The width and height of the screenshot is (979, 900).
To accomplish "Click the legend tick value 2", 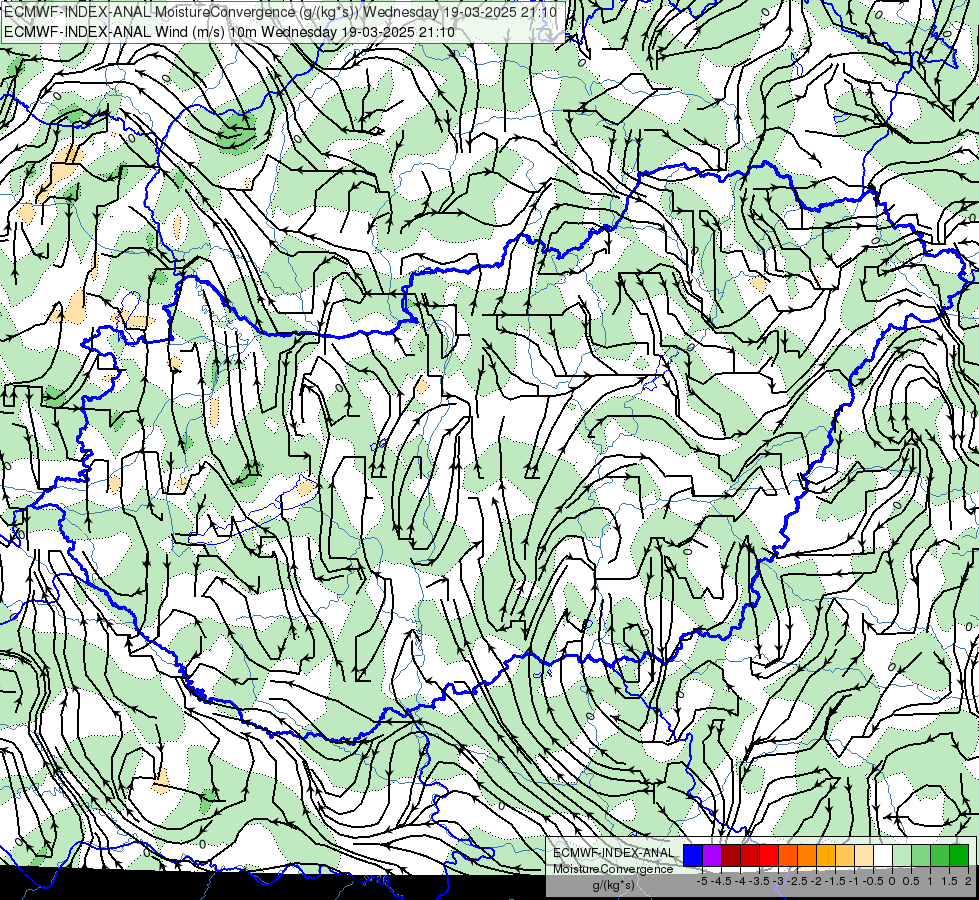I will tap(968, 881).
